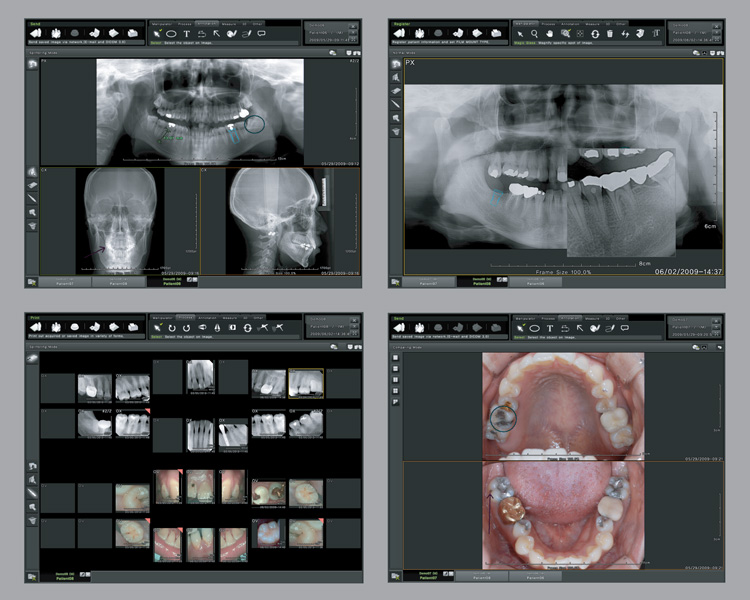Pick the speech bubble note tool, top-left window
Viewport: 750px width, 600px height.
click(262, 33)
